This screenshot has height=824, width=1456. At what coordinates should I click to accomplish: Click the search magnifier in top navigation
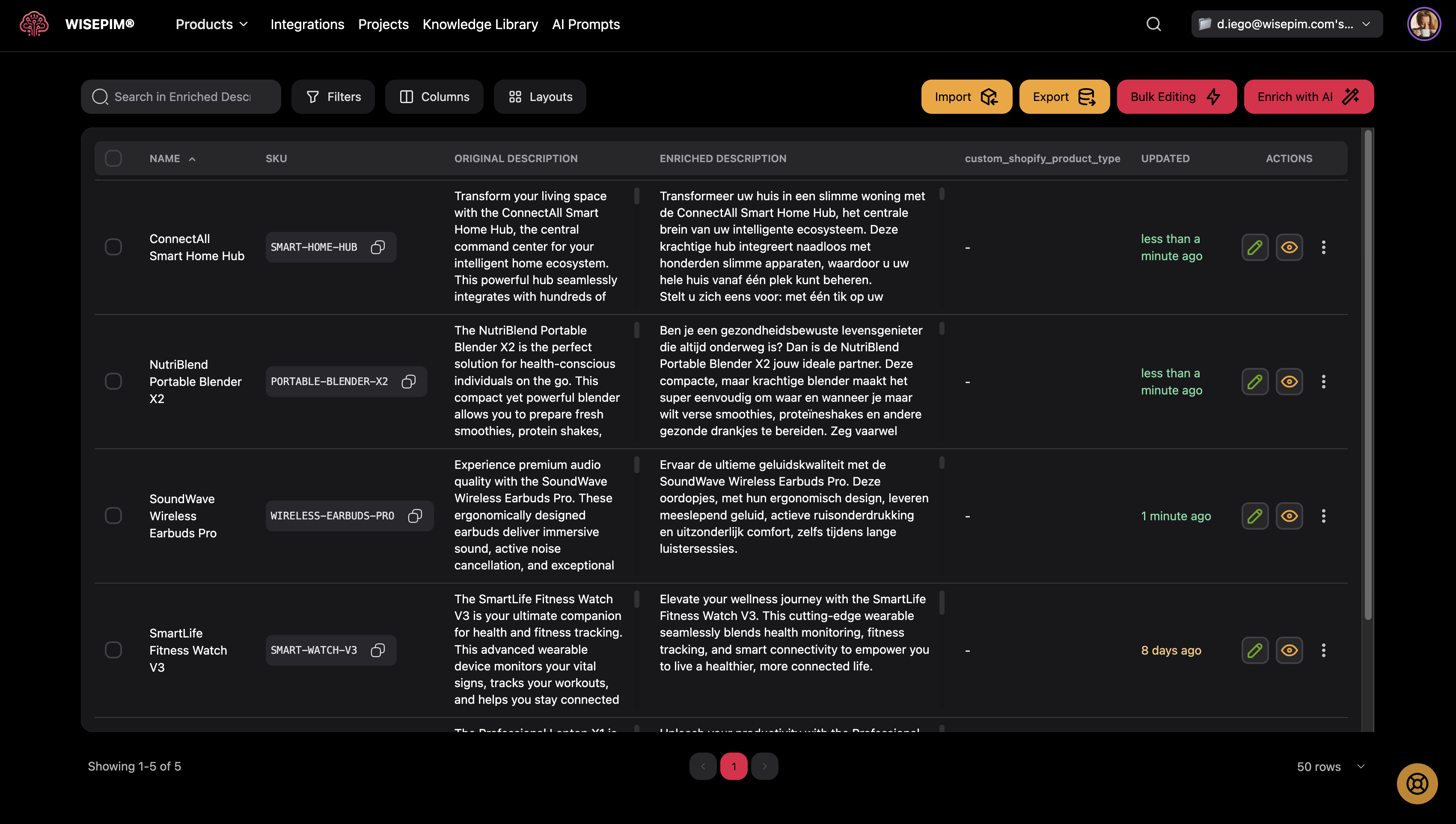(1153, 24)
